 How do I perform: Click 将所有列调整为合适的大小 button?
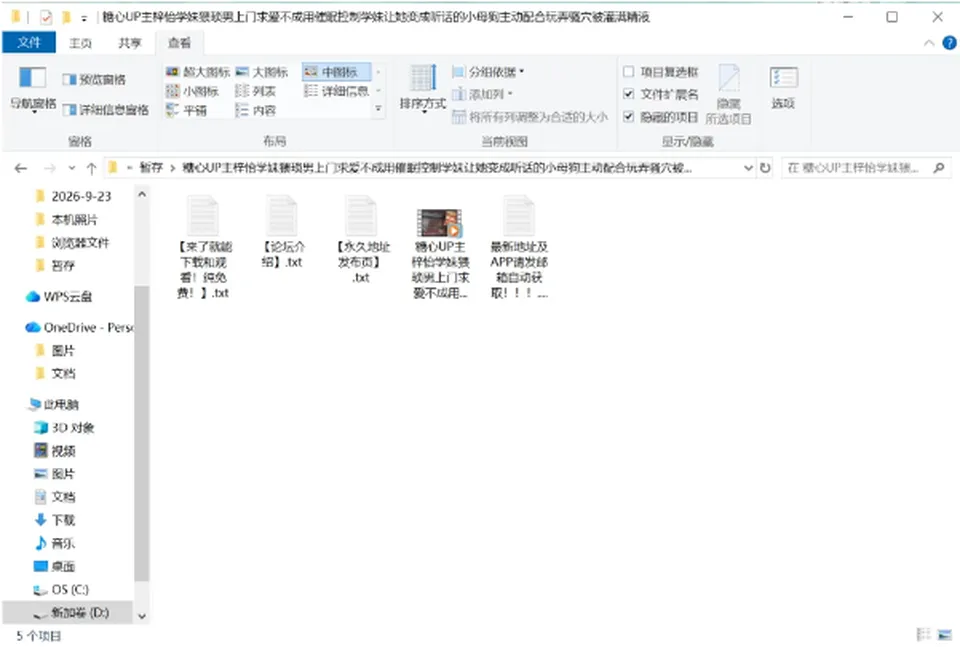pyautogui.click(x=530, y=117)
